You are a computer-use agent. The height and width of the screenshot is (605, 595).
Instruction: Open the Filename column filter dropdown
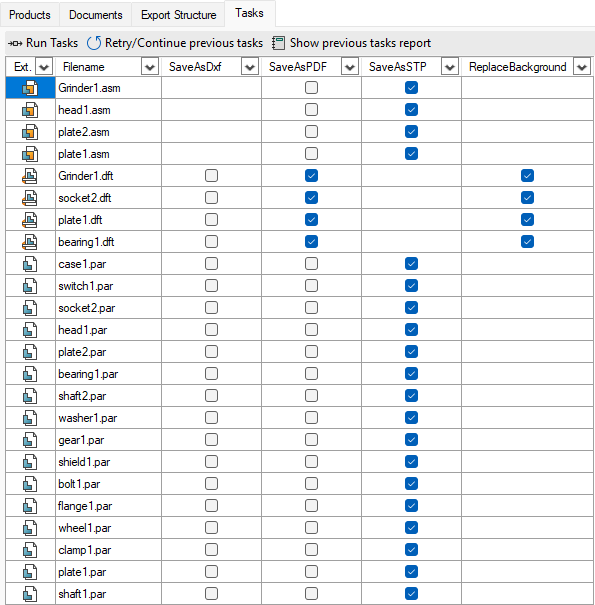(x=150, y=67)
